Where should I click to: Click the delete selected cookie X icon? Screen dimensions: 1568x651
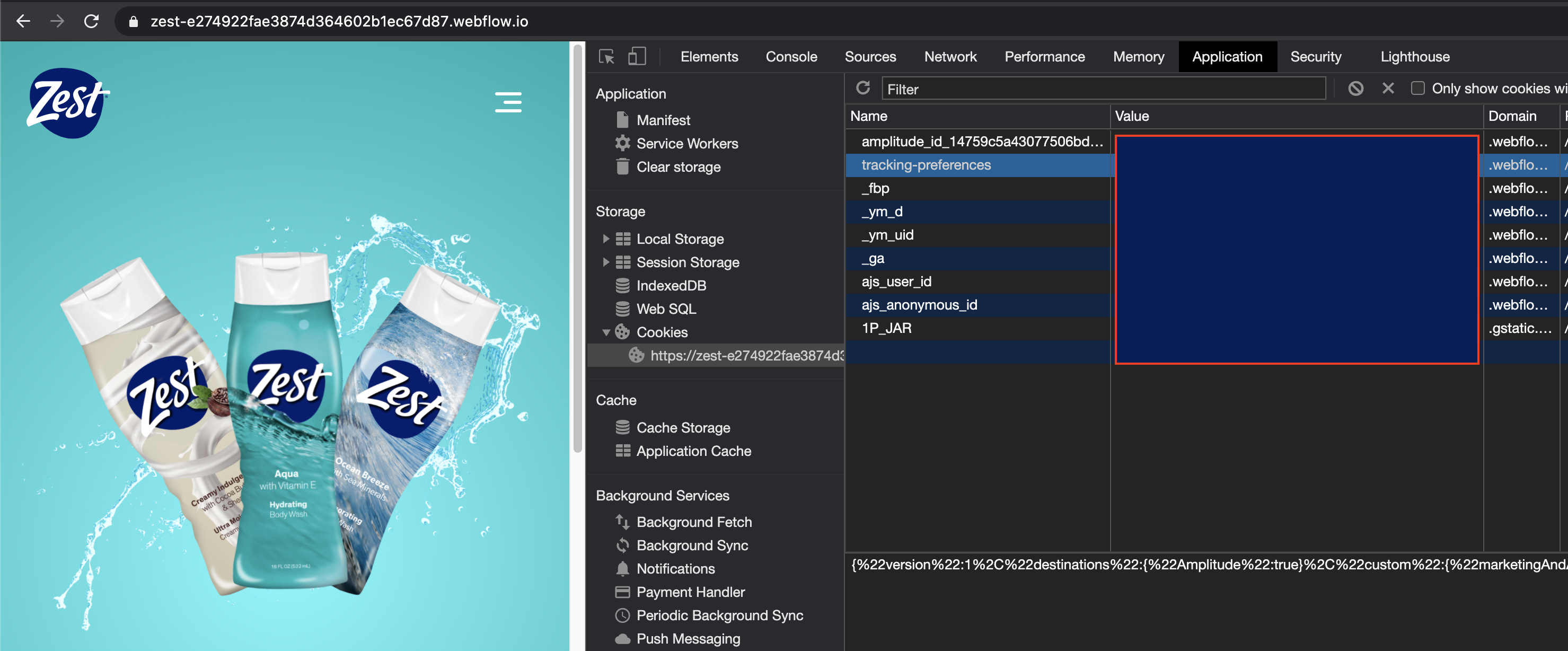pyautogui.click(x=1388, y=89)
